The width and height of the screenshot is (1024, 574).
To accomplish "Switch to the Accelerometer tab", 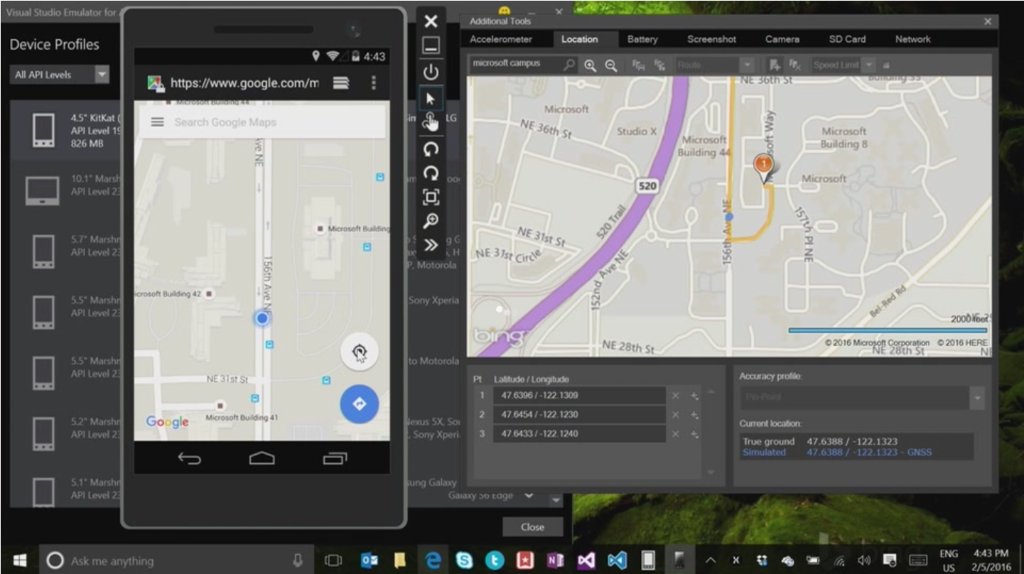I will click(500, 39).
